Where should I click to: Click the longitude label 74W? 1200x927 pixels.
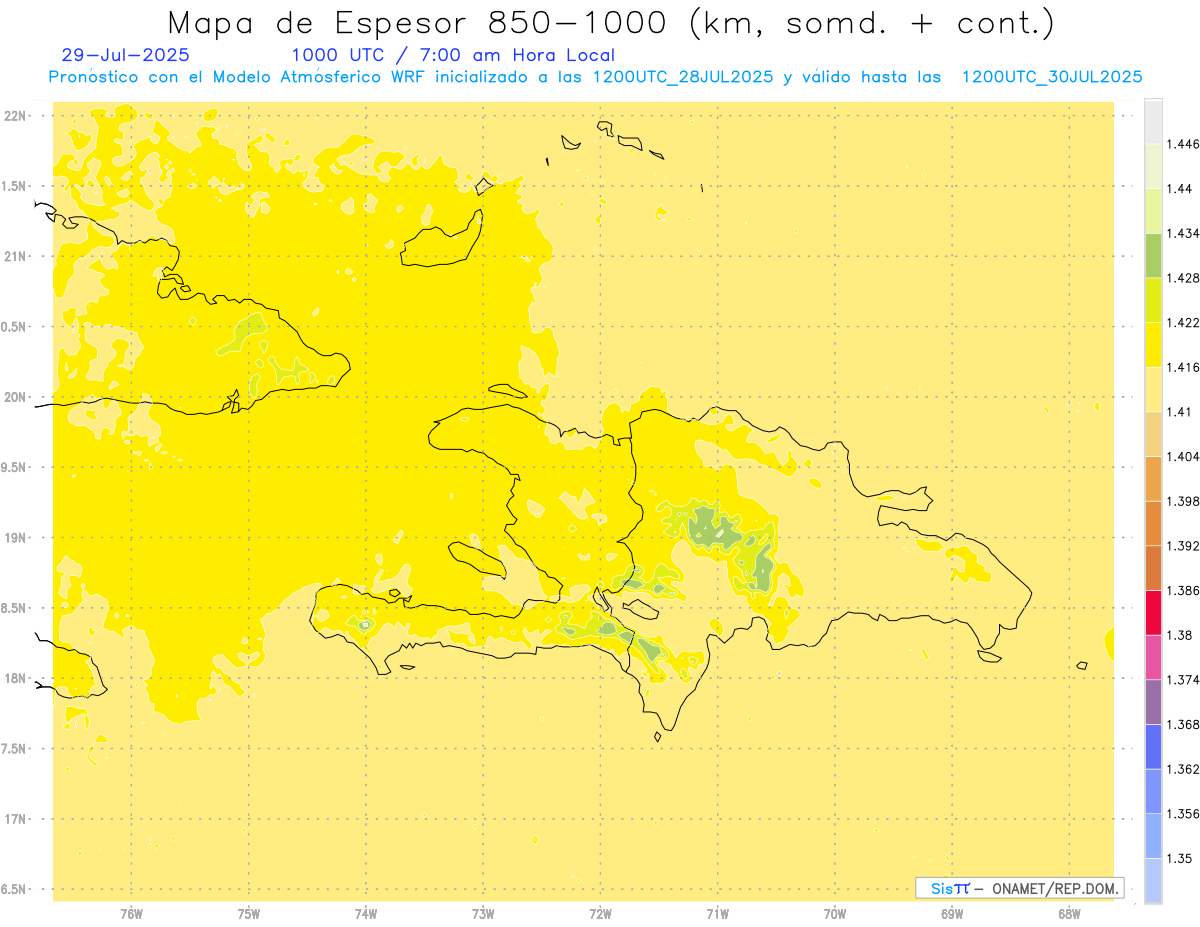click(366, 914)
